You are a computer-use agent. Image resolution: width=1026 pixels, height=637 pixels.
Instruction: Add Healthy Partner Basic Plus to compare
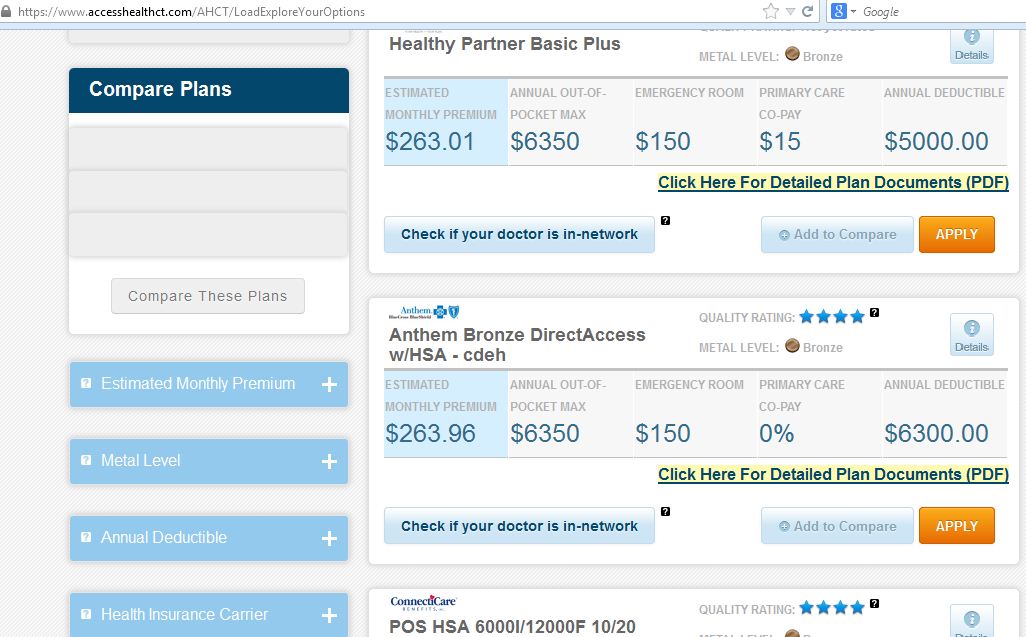point(837,235)
